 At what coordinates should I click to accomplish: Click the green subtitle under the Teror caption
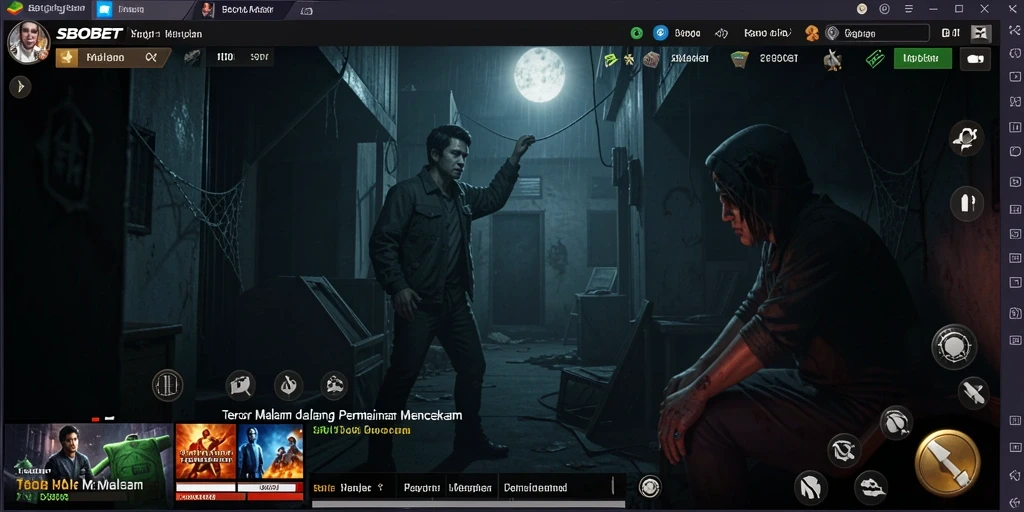coord(361,430)
